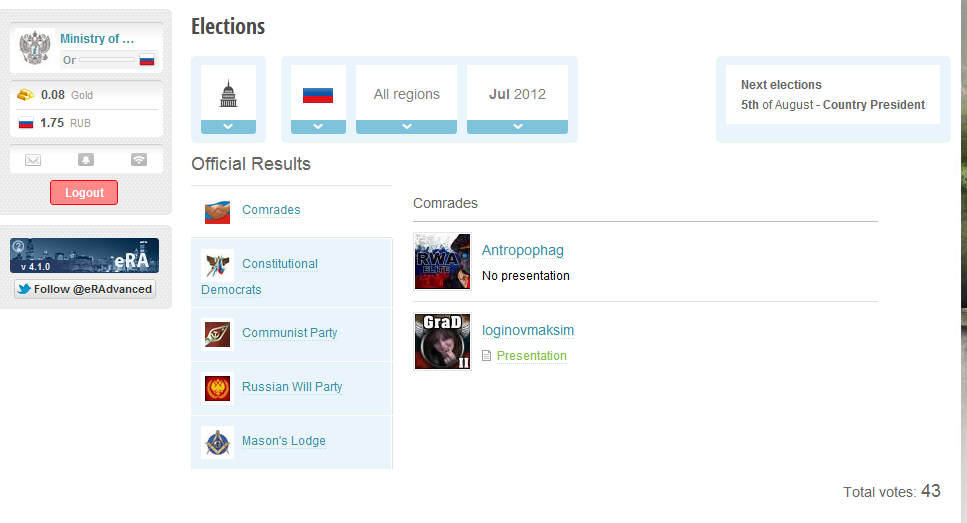
Task: Open the messages envelope icon
Action: coord(33,160)
